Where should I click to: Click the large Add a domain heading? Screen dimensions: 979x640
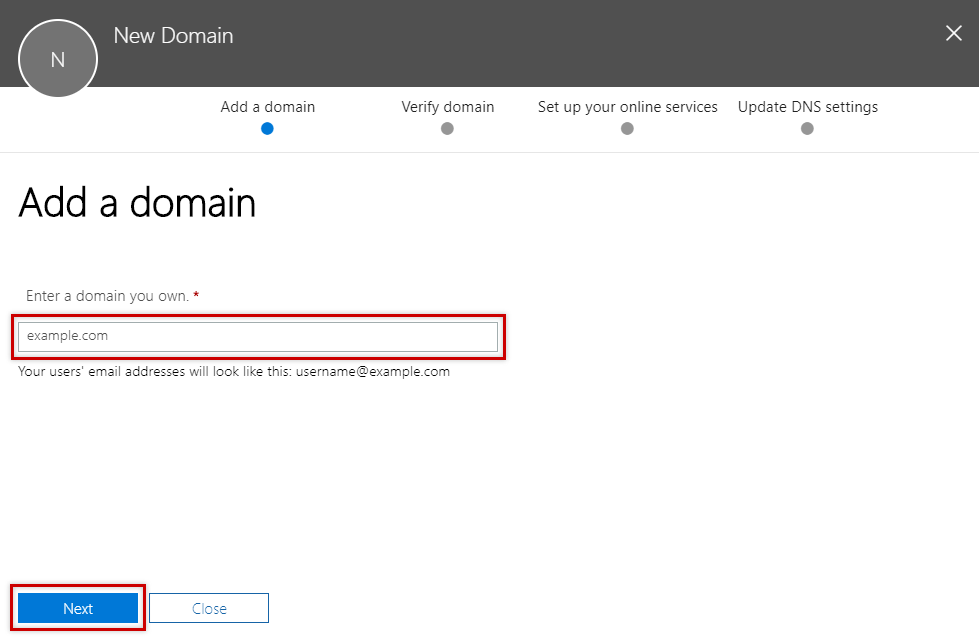click(x=137, y=203)
